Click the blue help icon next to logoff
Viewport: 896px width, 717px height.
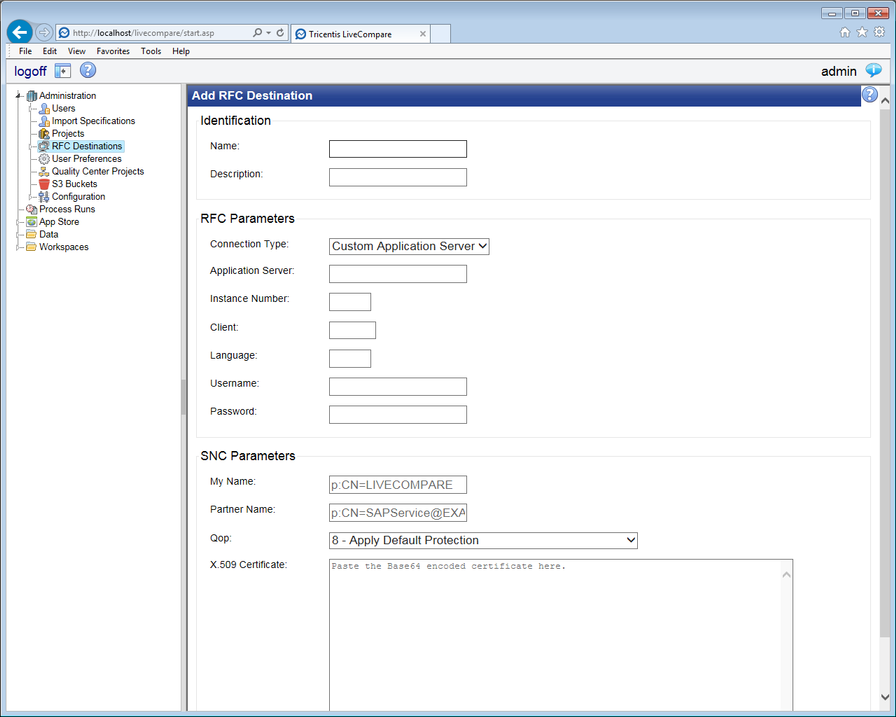88,70
